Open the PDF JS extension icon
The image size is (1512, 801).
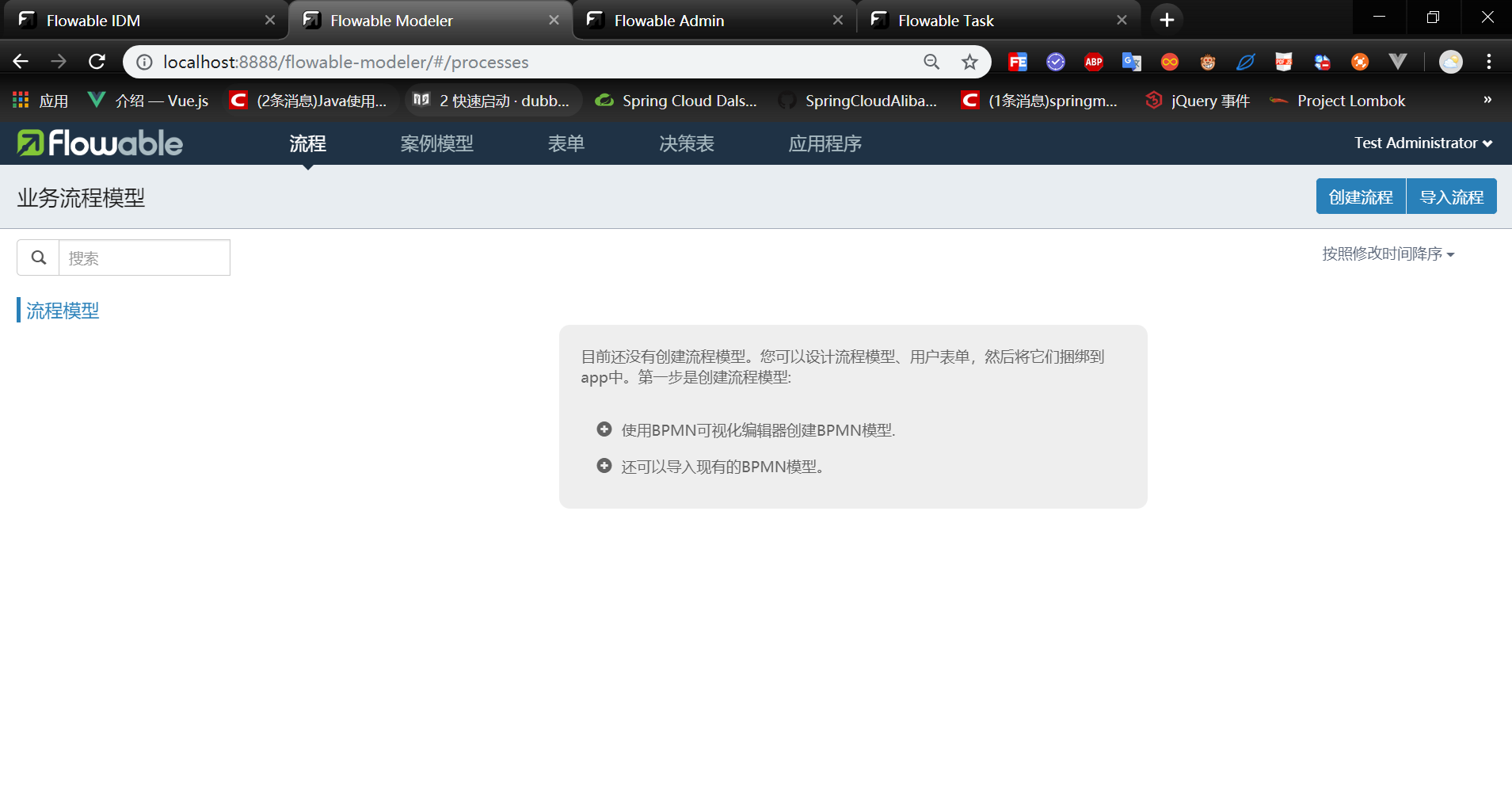(x=1284, y=61)
